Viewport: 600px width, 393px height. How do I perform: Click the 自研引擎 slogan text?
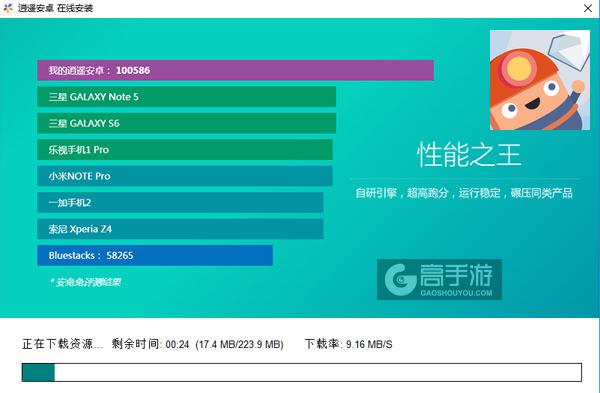tap(464, 193)
